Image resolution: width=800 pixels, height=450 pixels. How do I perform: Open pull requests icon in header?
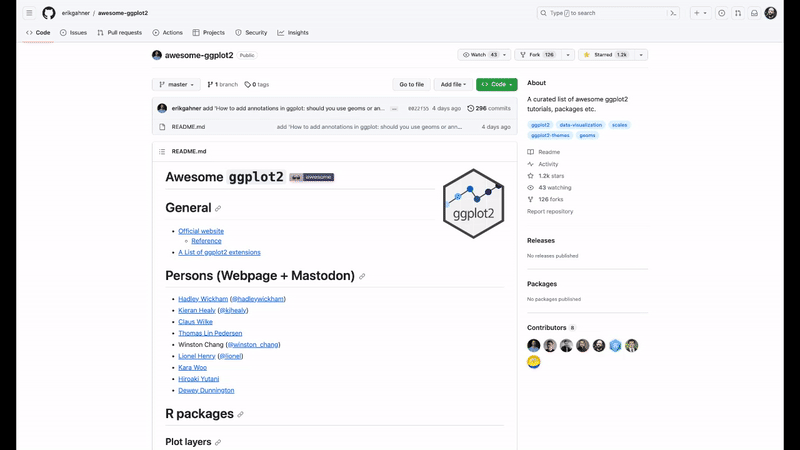(x=738, y=13)
